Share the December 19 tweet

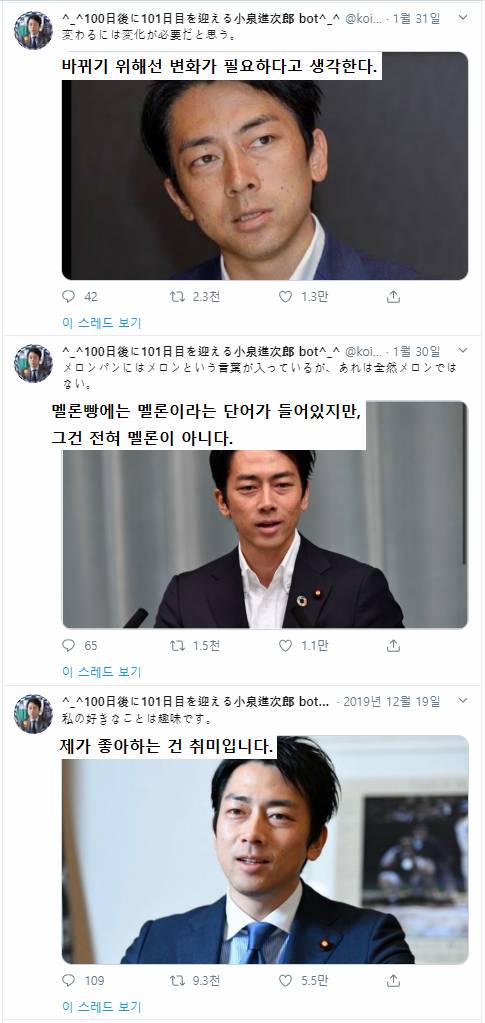coord(393,980)
